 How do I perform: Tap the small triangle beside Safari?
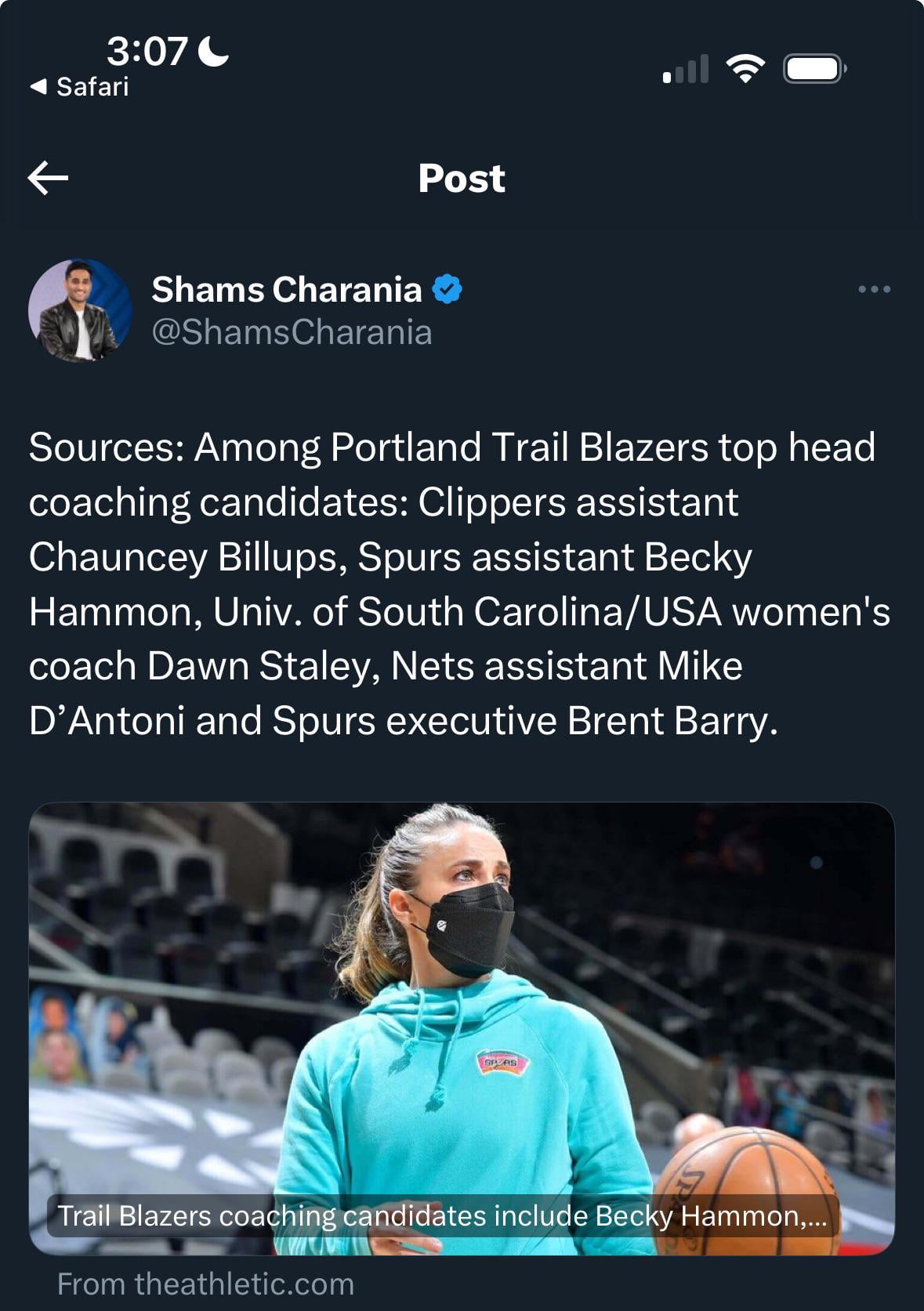click(x=38, y=87)
